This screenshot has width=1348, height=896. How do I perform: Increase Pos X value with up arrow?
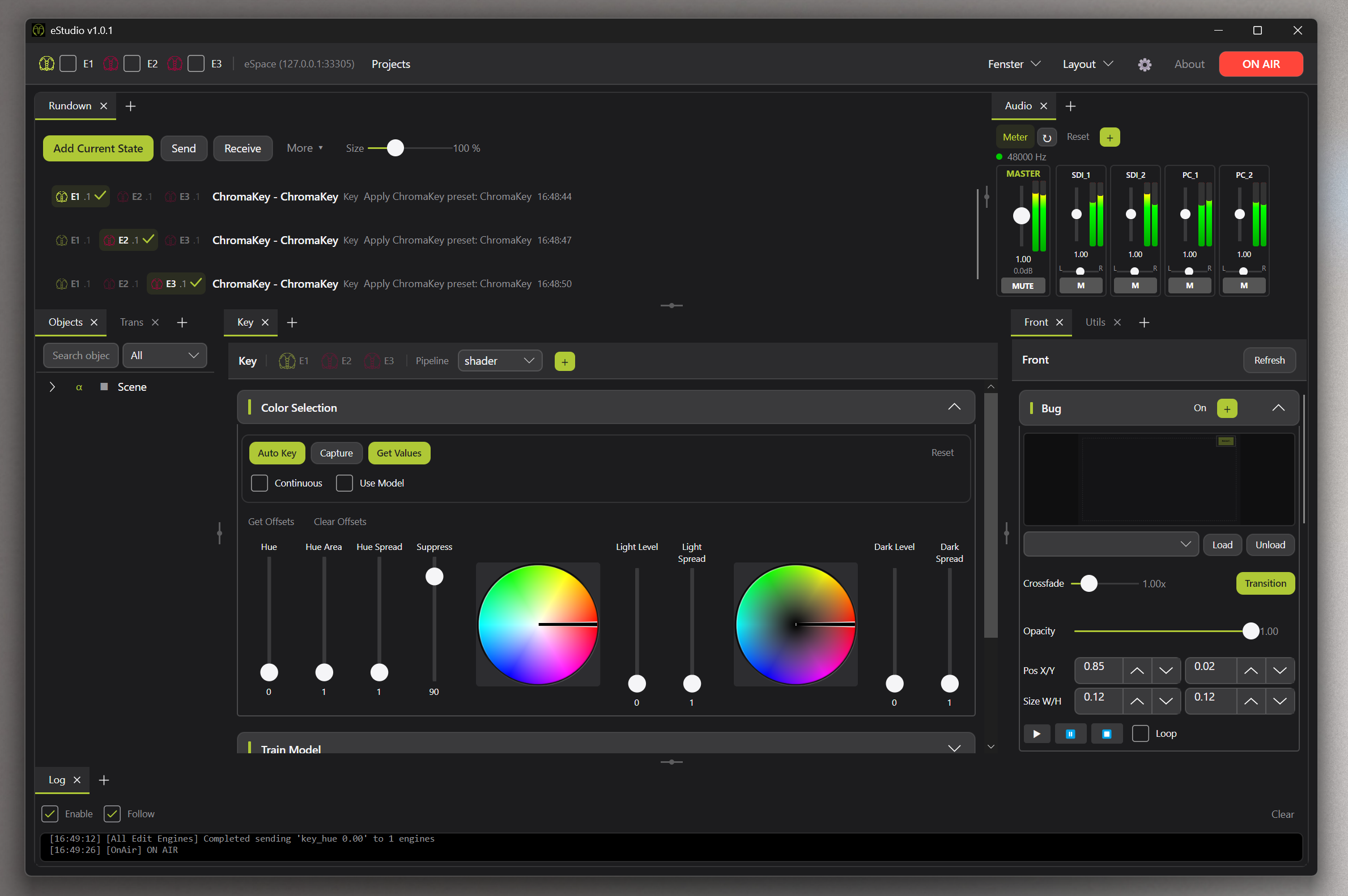point(1137,671)
